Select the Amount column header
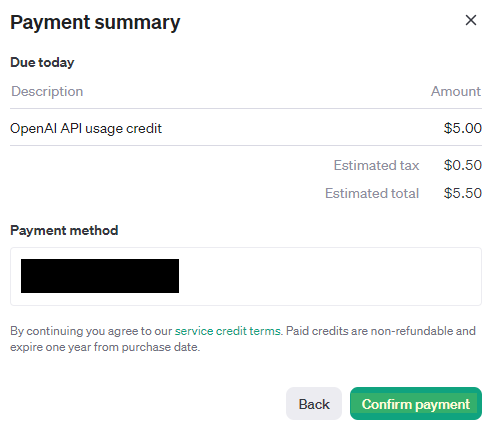This screenshot has width=497, height=435. (x=456, y=91)
